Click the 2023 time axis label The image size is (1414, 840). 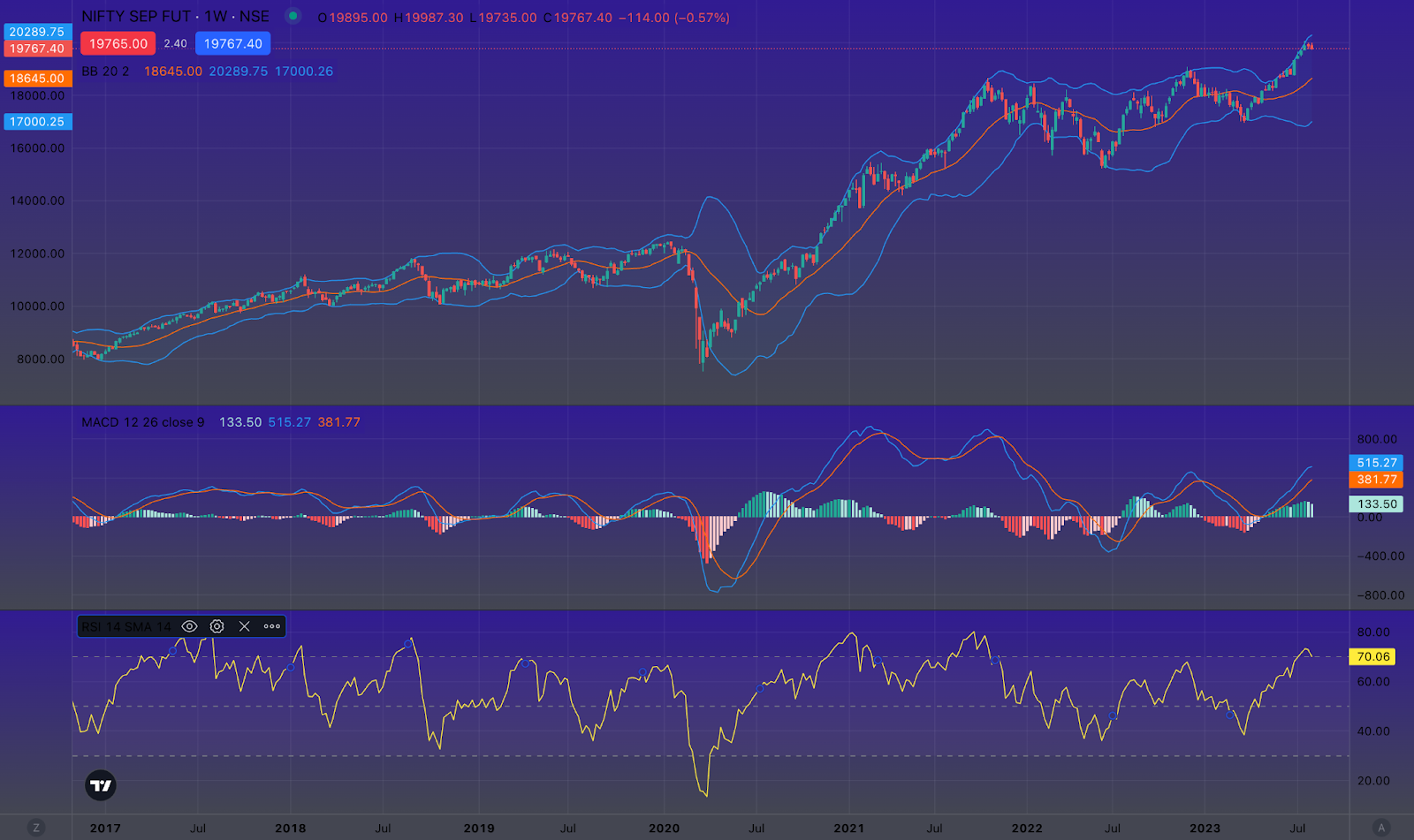[x=1205, y=829]
